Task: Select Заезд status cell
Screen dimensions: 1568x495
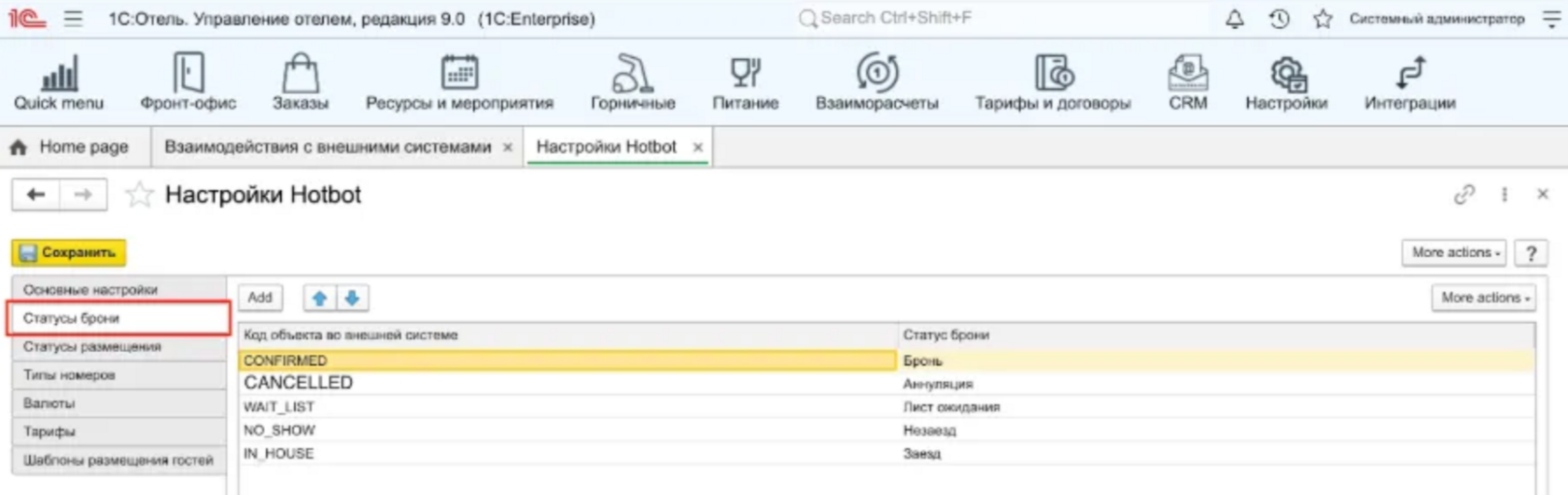Action: (1216, 454)
